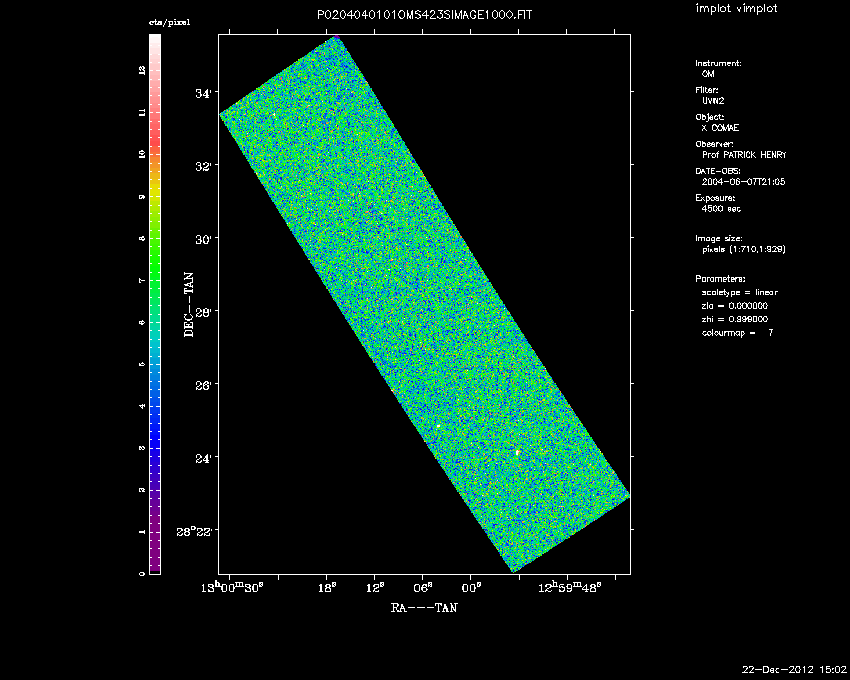The width and height of the screenshot is (850, 680).
Task: Click the 28' declination tick label
Action: [x=203, y=312]
